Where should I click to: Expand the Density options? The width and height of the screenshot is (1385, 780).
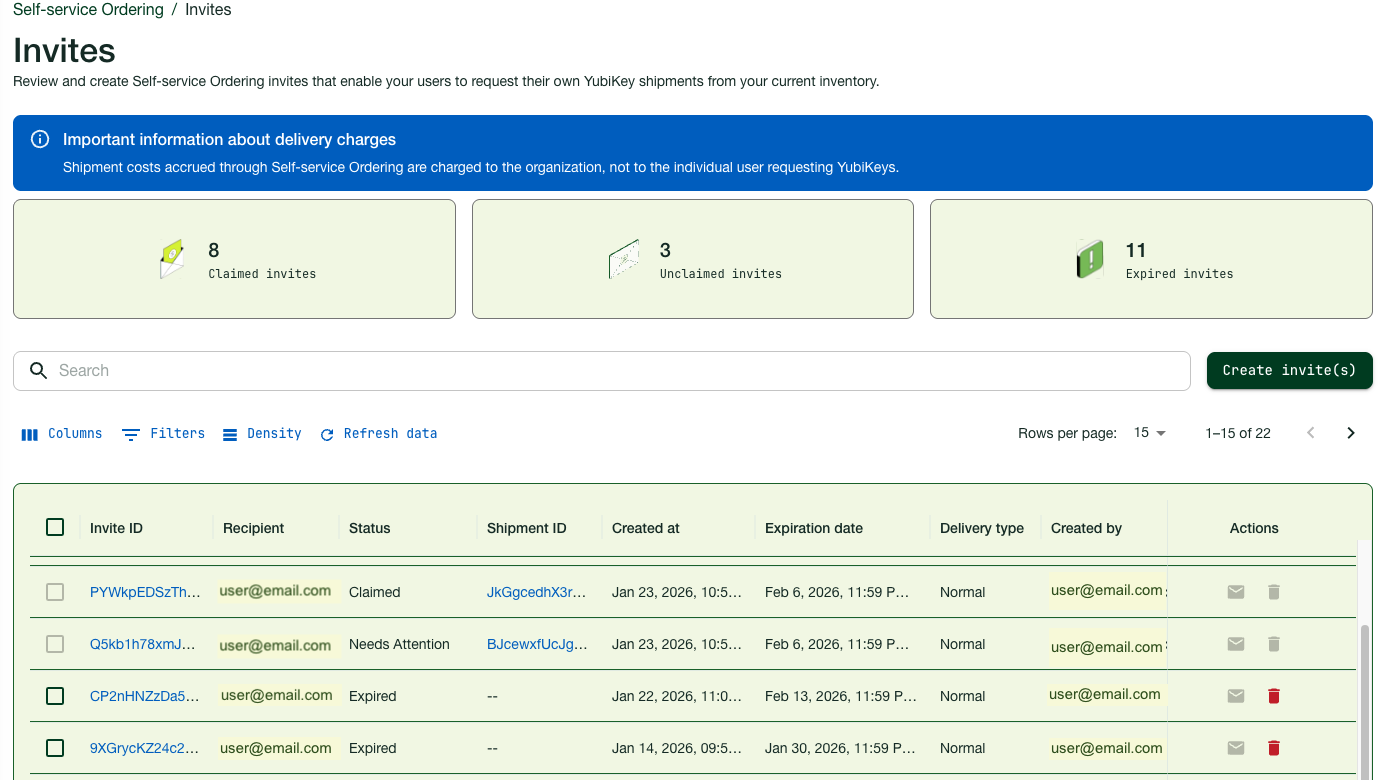tap(262, 434)
